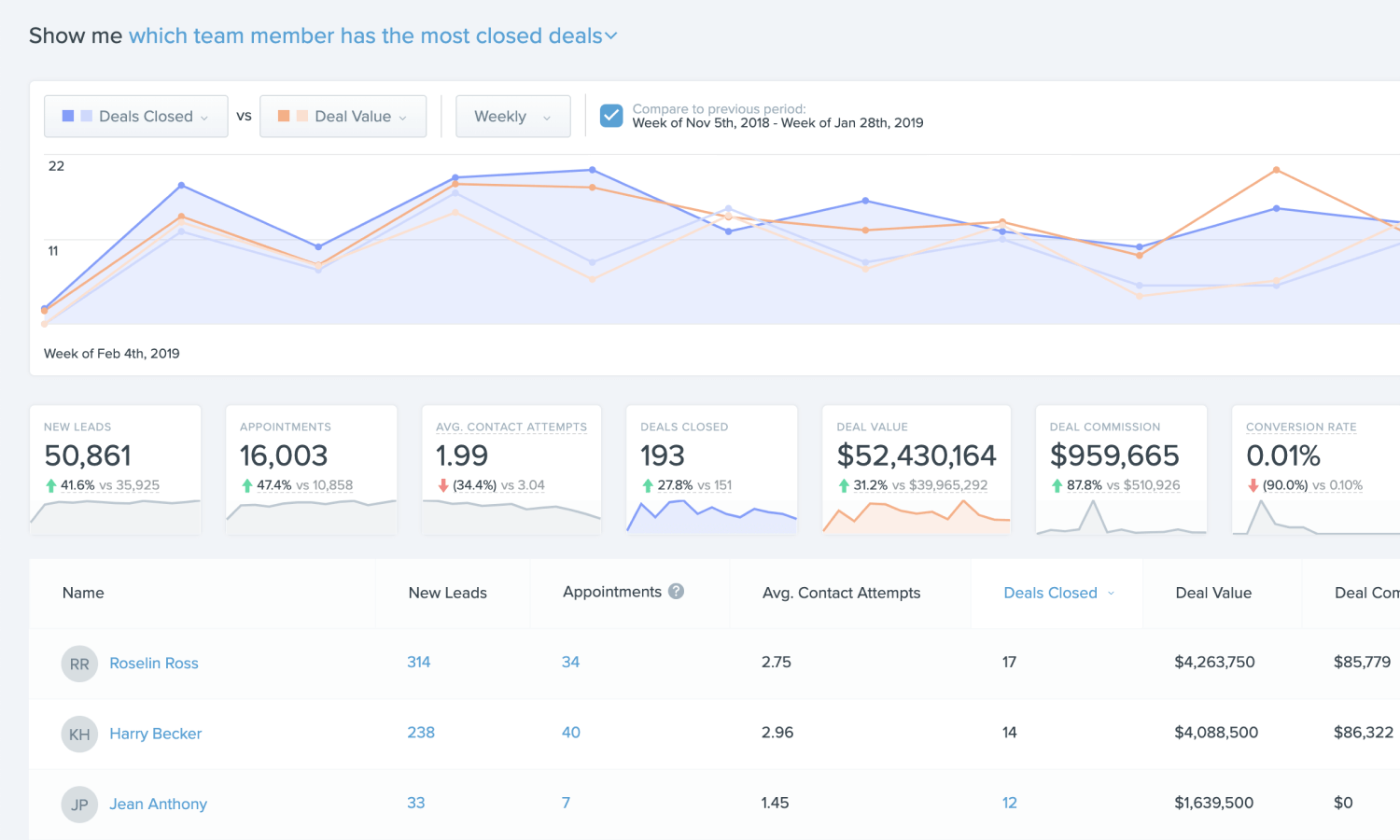Click the sparkline chart on Deal Value card
Image resolution: width=1400 pixels, height=840 pixels.
tap(916, 518)
